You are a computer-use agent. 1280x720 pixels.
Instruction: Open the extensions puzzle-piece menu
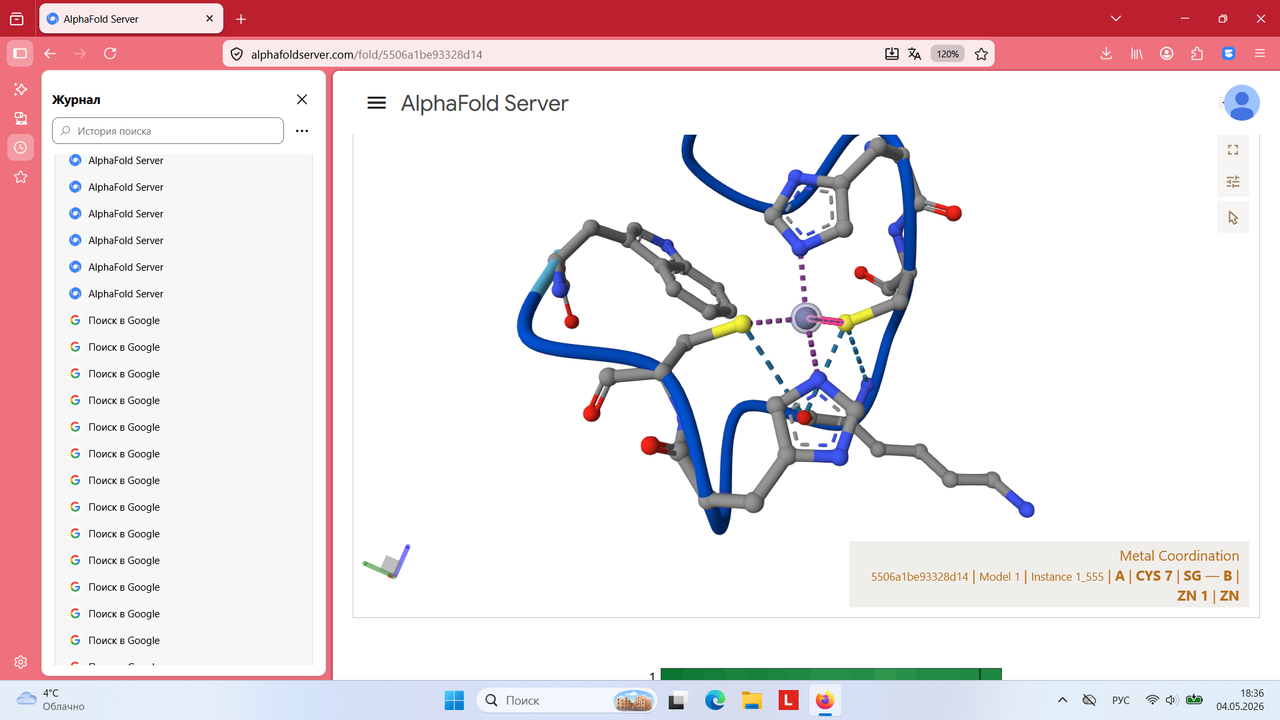[x=1197, y=54]
